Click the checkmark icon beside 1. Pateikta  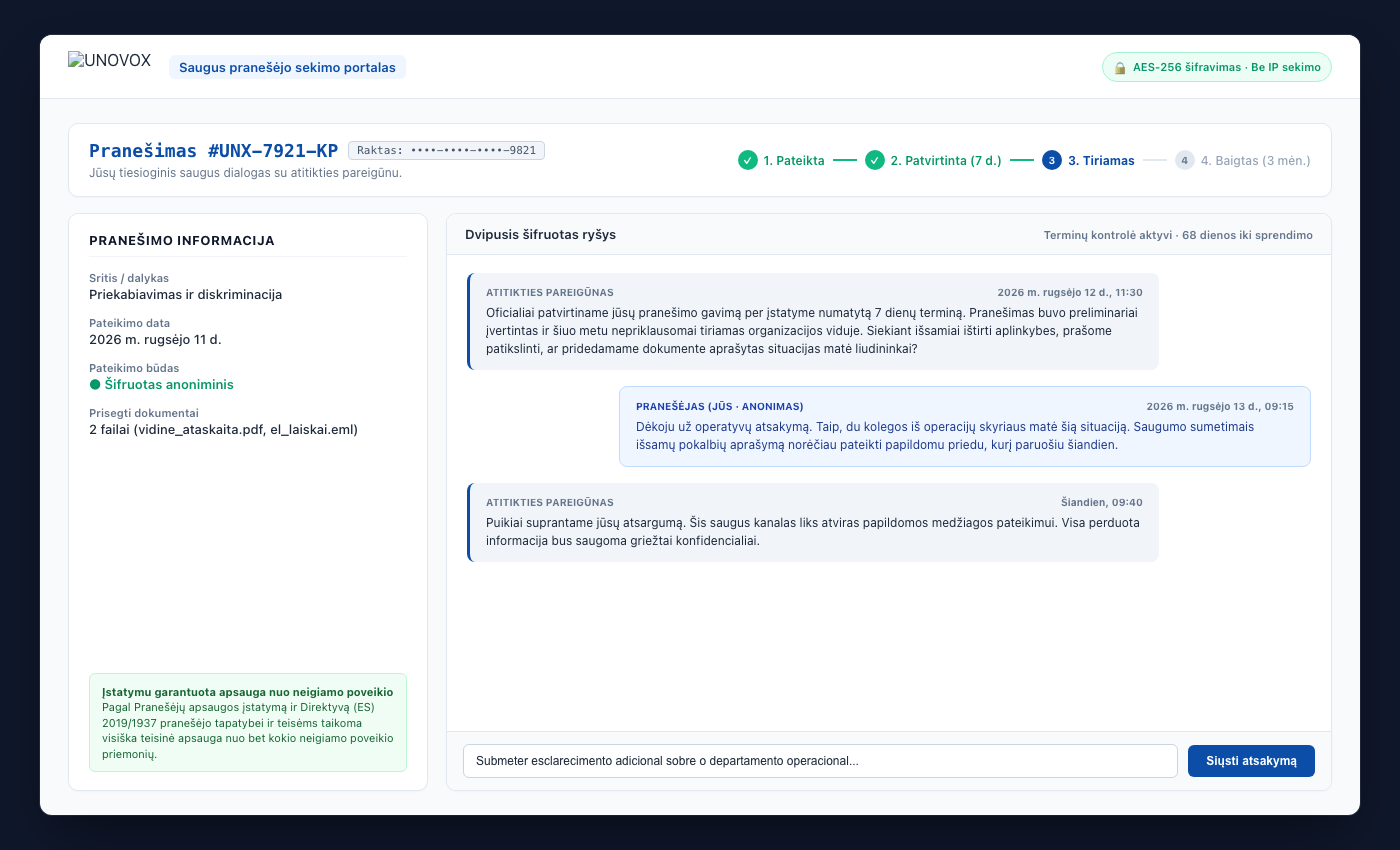click(747, 160)
